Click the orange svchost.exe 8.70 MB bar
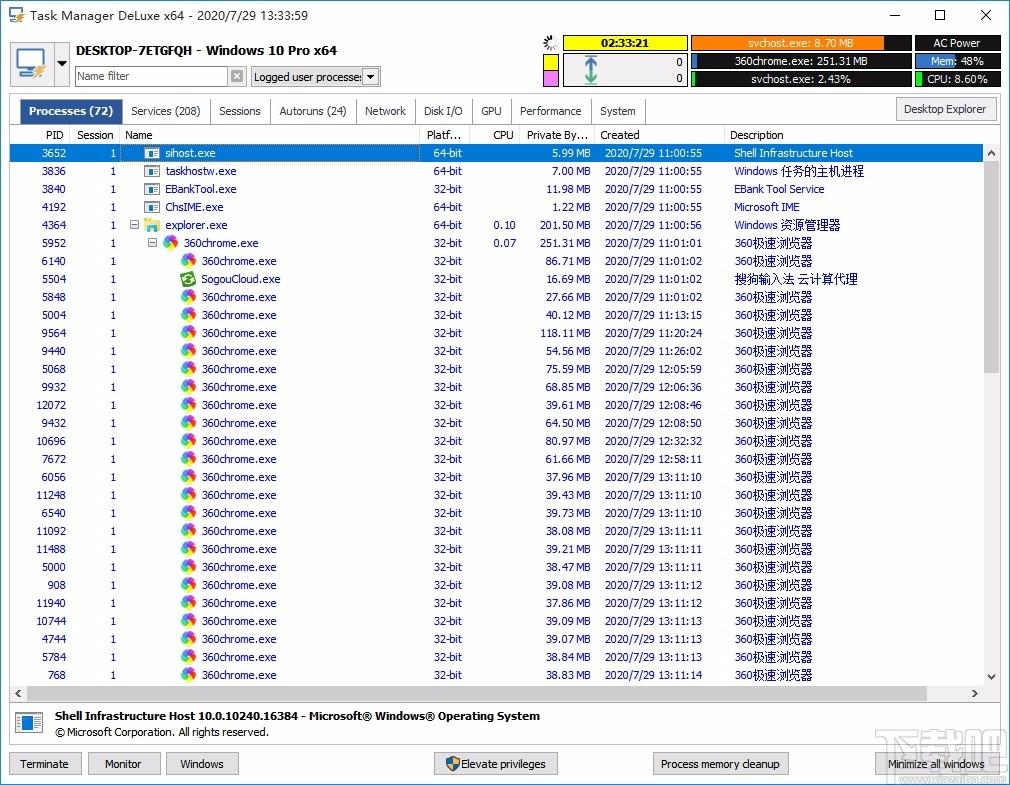 click(x=801, y=43)
